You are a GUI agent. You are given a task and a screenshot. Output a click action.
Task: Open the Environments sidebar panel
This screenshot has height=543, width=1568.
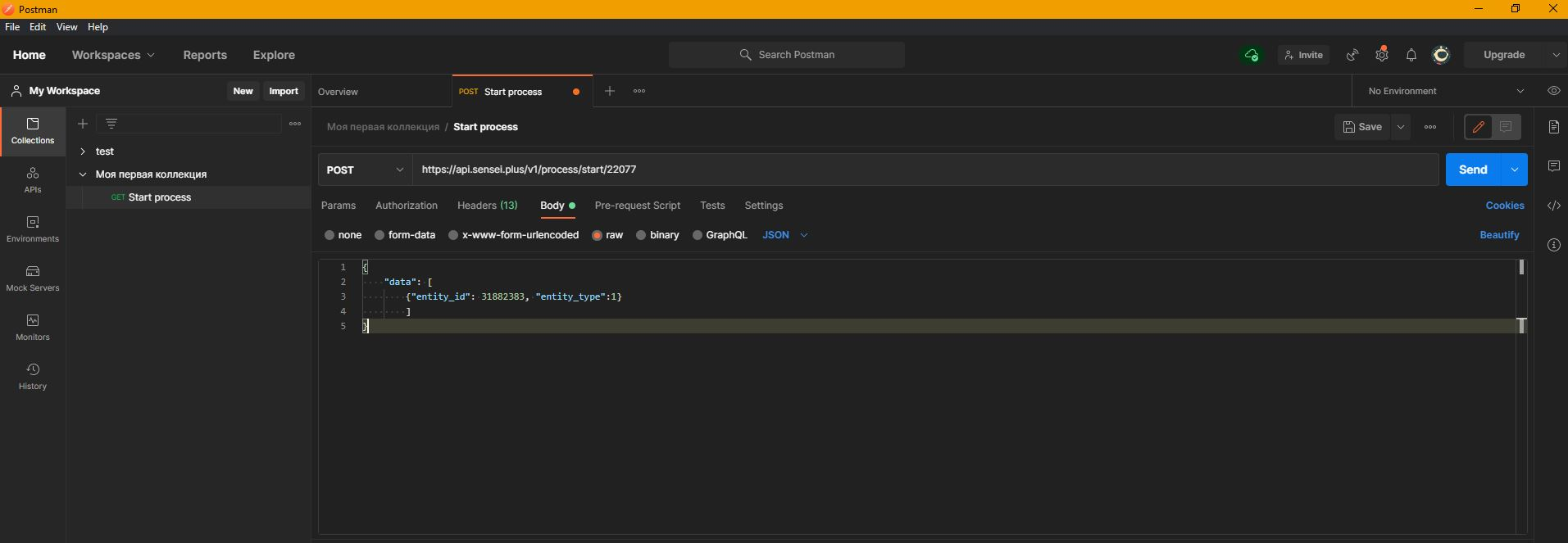pyautogui.click(x=33, y=229)
